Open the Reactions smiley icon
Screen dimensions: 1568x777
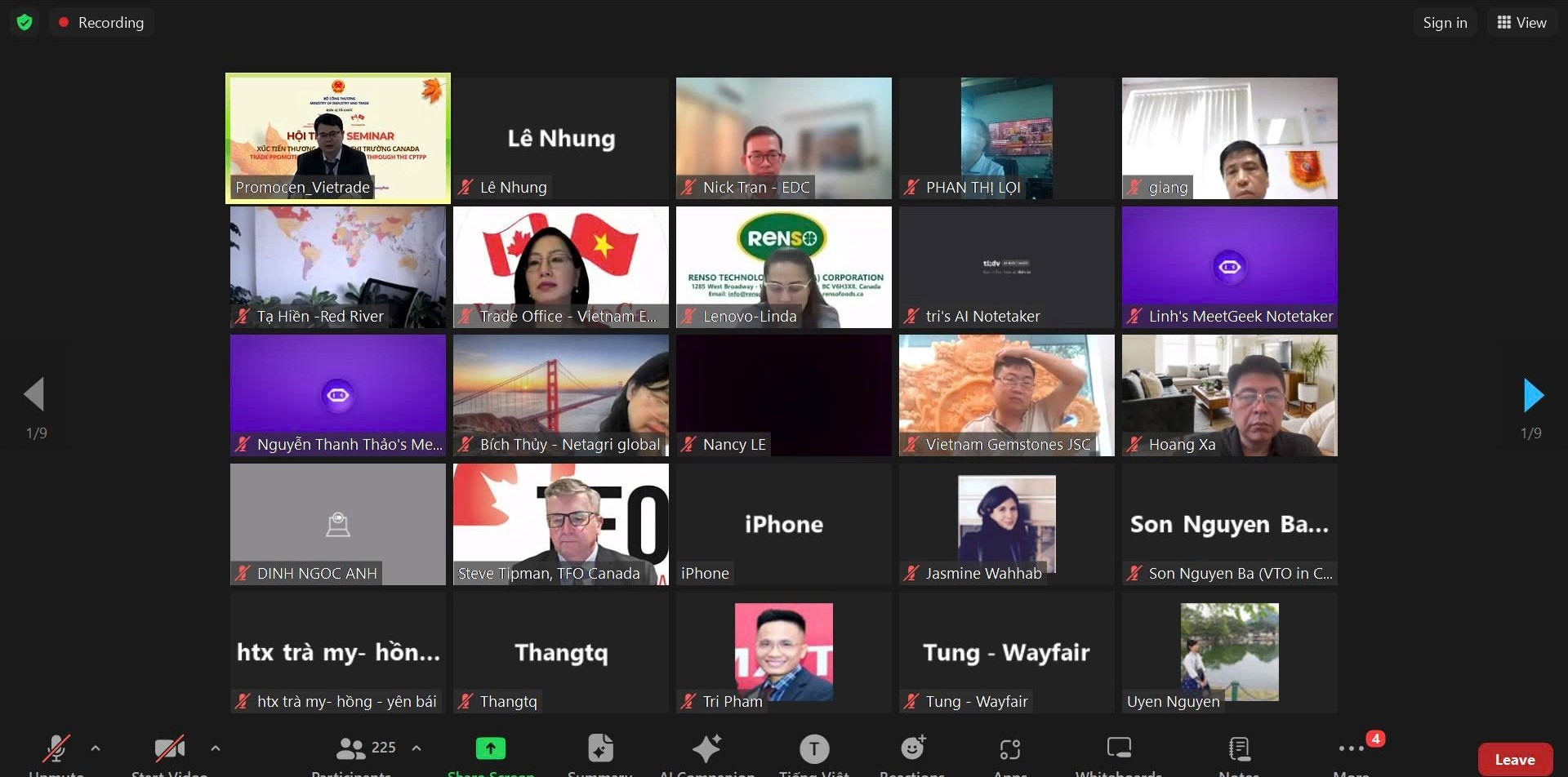coord(912,748)
